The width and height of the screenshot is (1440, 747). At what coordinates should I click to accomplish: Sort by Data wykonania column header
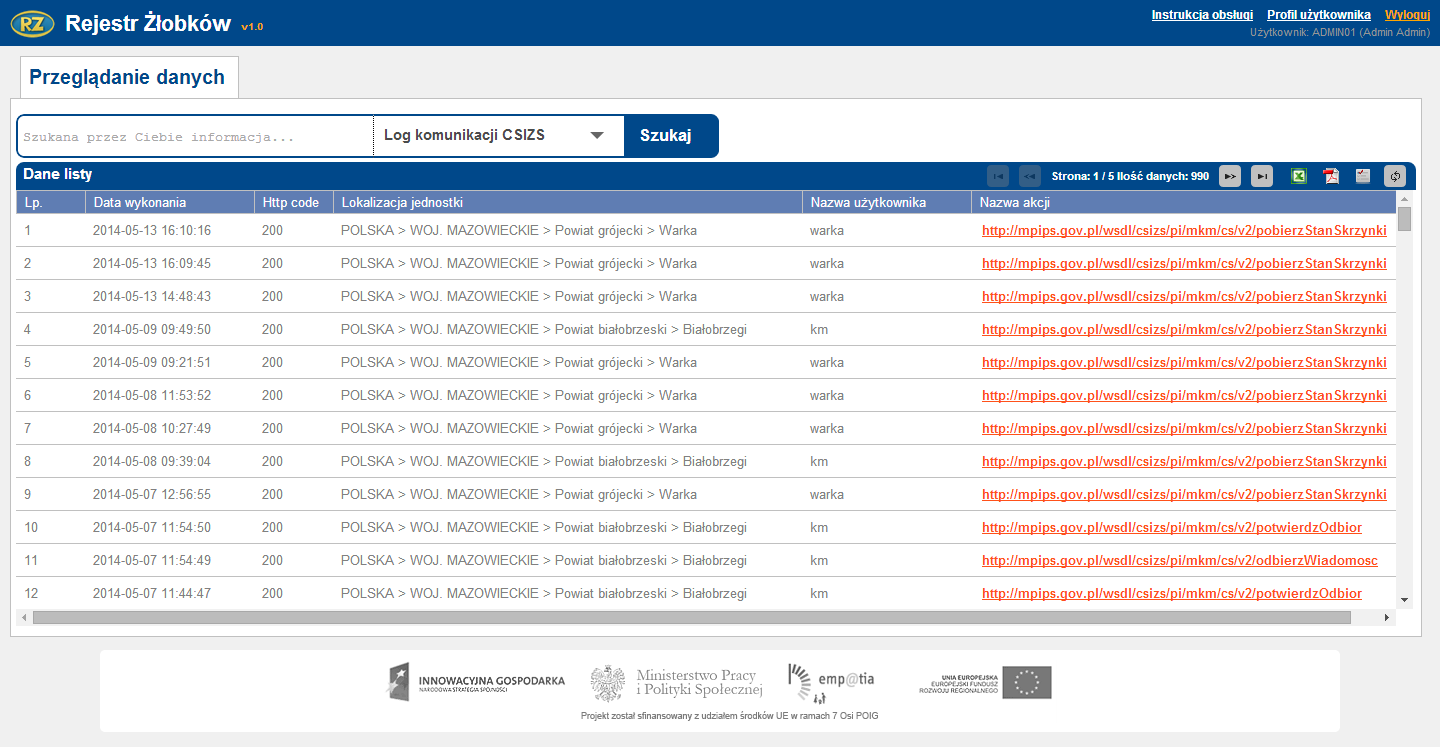[x=170, y=202]
